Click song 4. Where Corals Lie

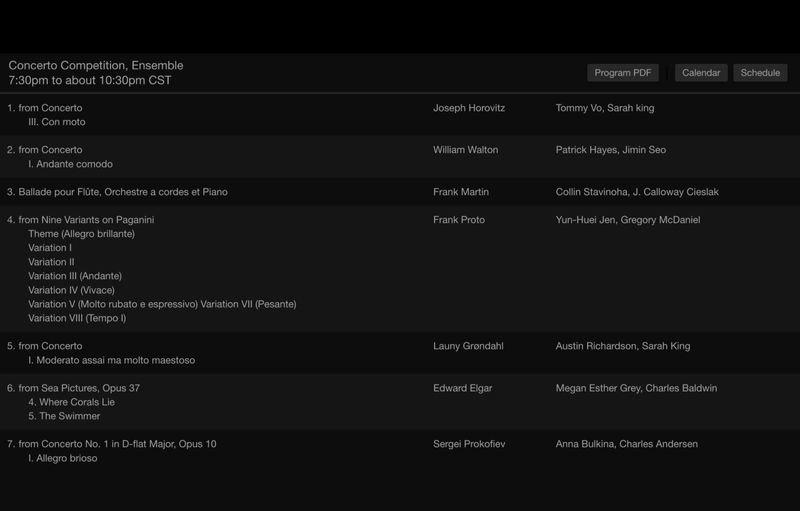tap(71, 402)
